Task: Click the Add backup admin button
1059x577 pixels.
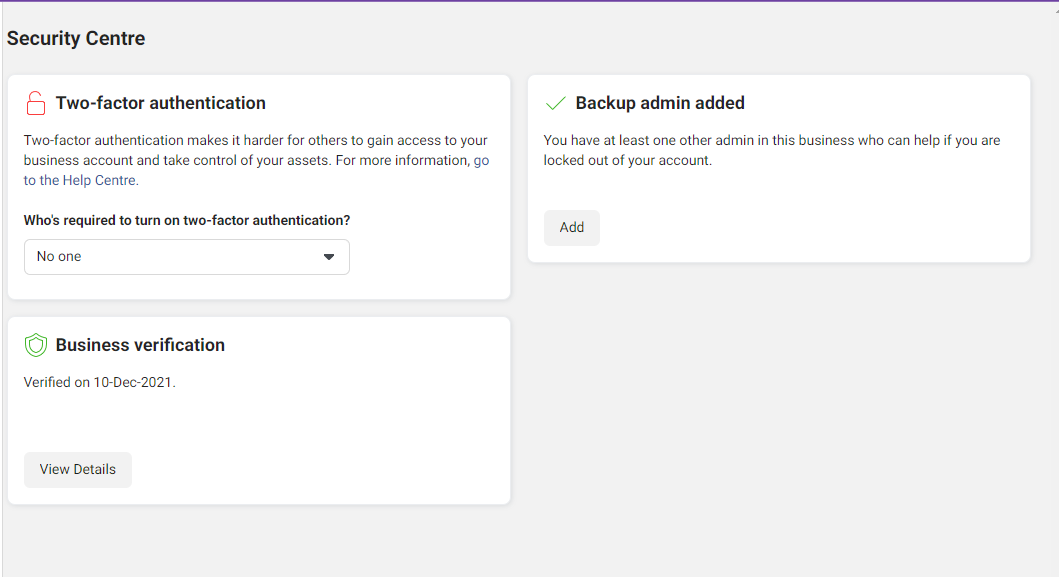Action: point(571,228)
